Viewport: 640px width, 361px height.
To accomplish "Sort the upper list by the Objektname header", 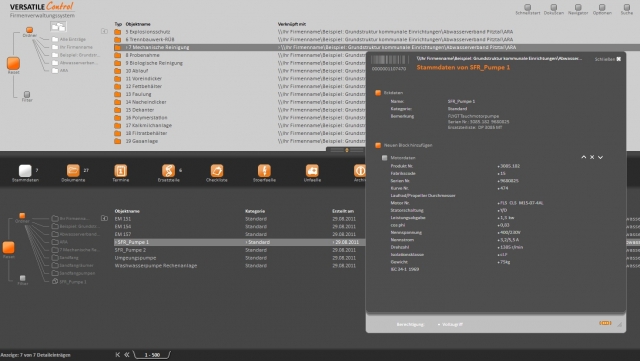I will click(138, 24).
